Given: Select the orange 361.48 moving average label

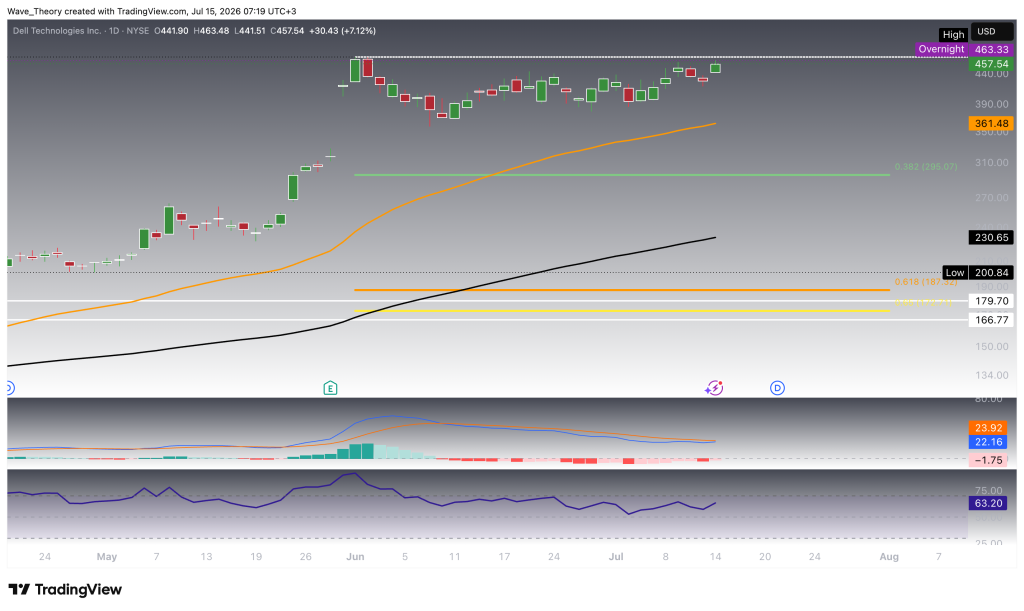Looking at the screenshot, I should click(x=991, y=123).
